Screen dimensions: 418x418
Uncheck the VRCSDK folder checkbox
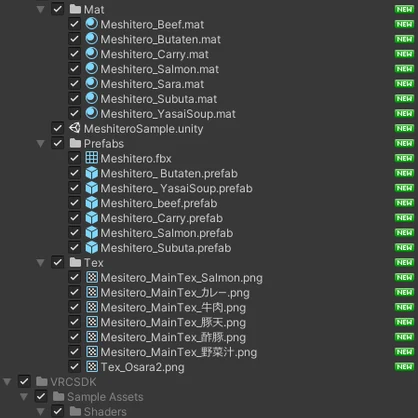click(x=24, y=381)
